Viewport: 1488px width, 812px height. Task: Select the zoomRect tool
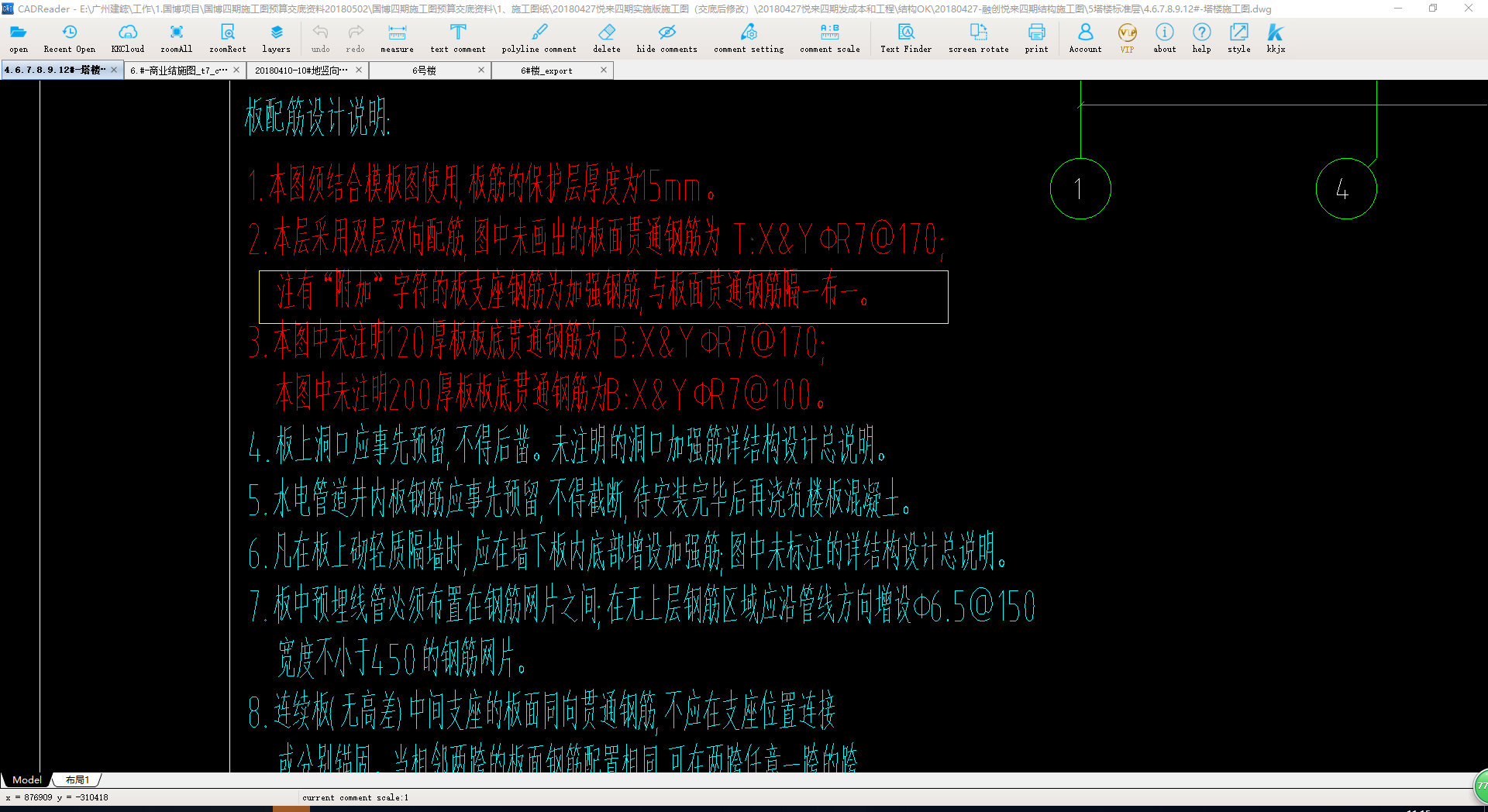click(x=227, y=38)
